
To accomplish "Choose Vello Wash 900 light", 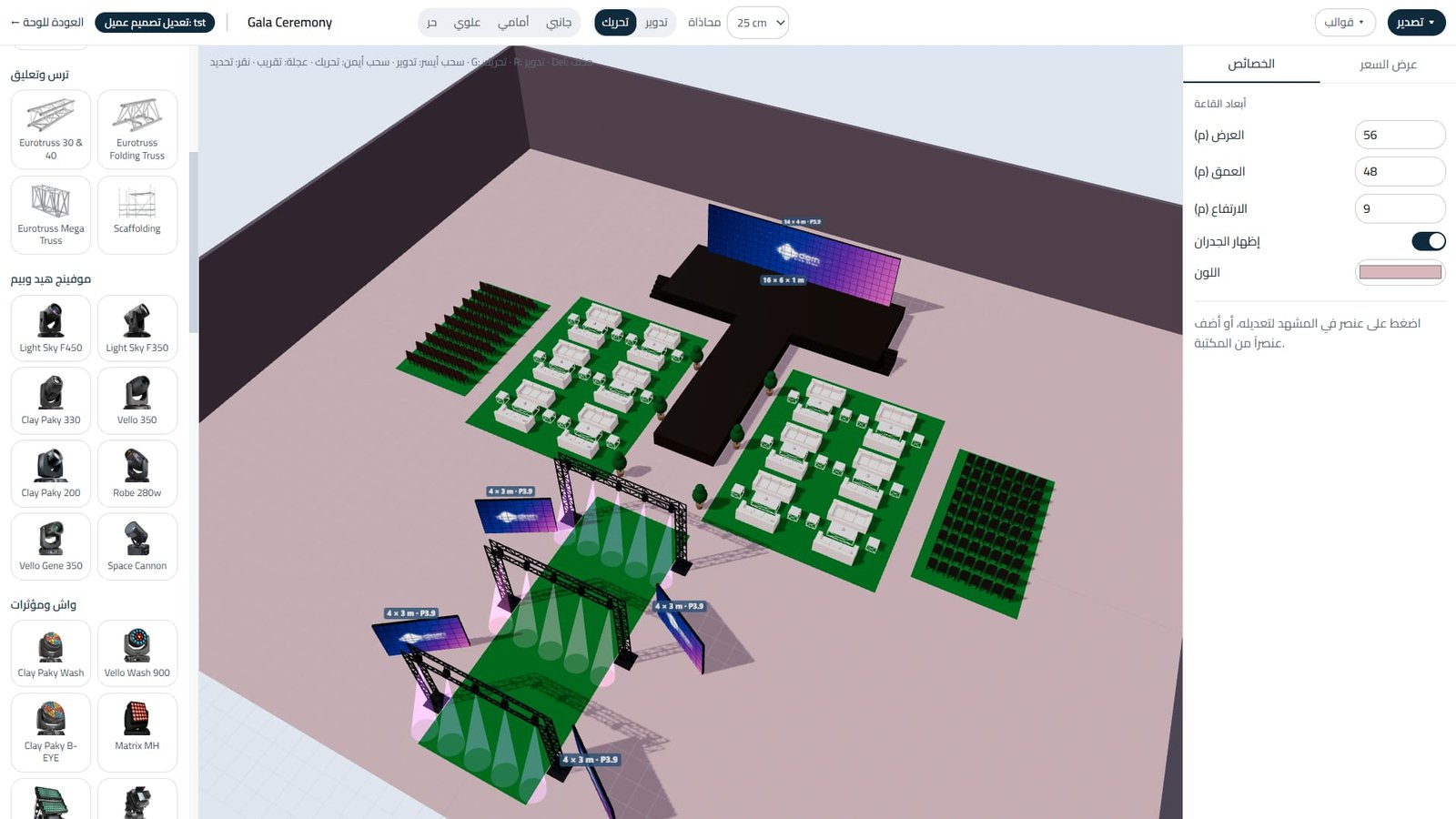I will pos(137,653).
